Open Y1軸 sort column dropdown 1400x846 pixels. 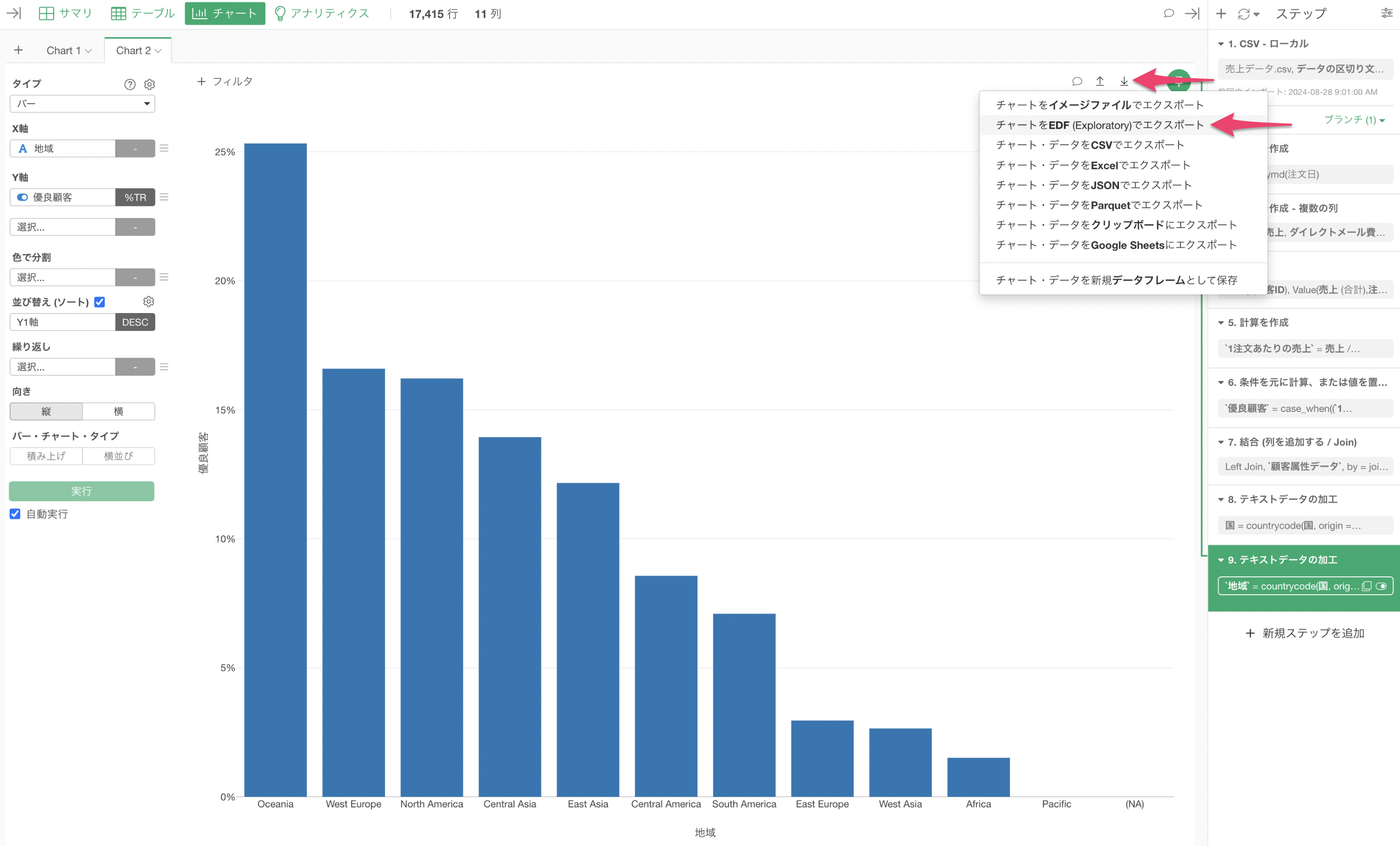[63, 322]
